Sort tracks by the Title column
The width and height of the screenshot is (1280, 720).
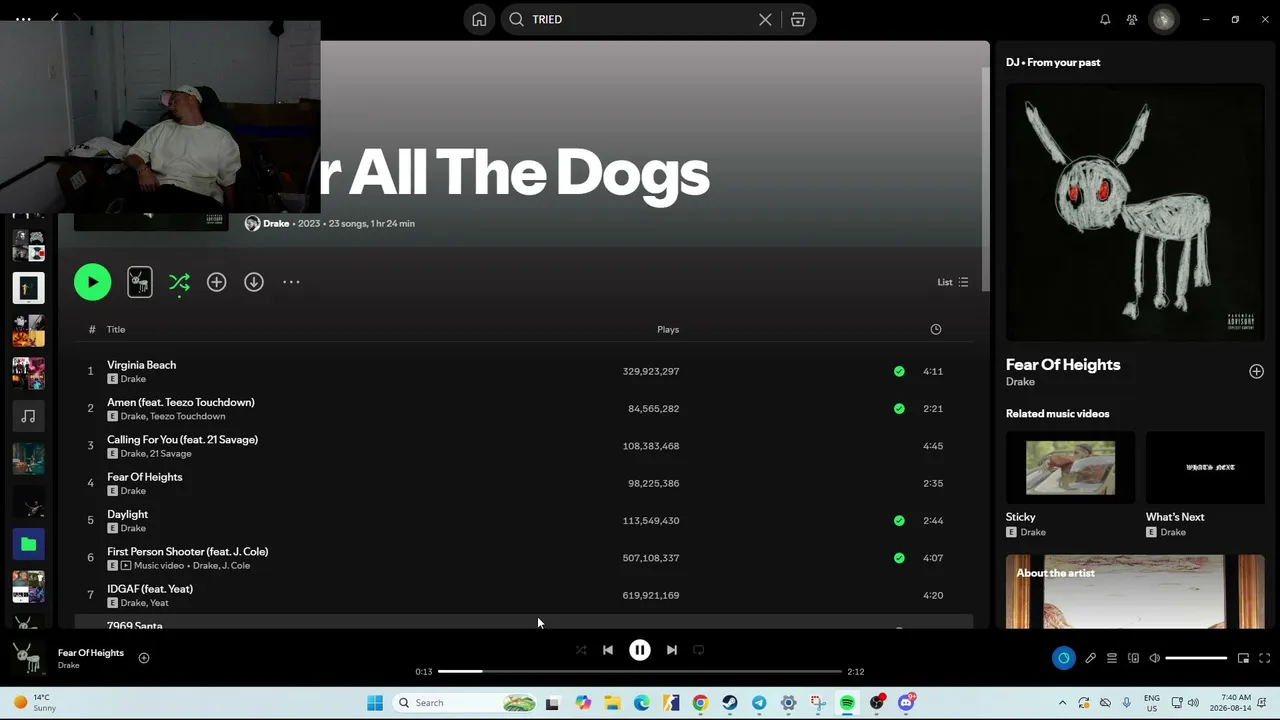point(116,329)
